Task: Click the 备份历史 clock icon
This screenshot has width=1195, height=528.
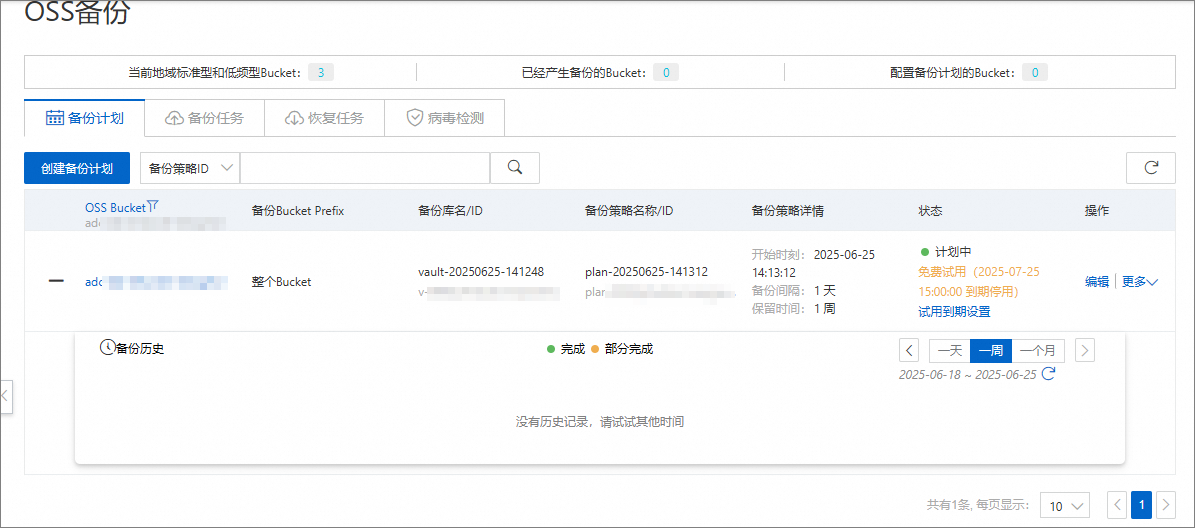Action: coord(107,348)
